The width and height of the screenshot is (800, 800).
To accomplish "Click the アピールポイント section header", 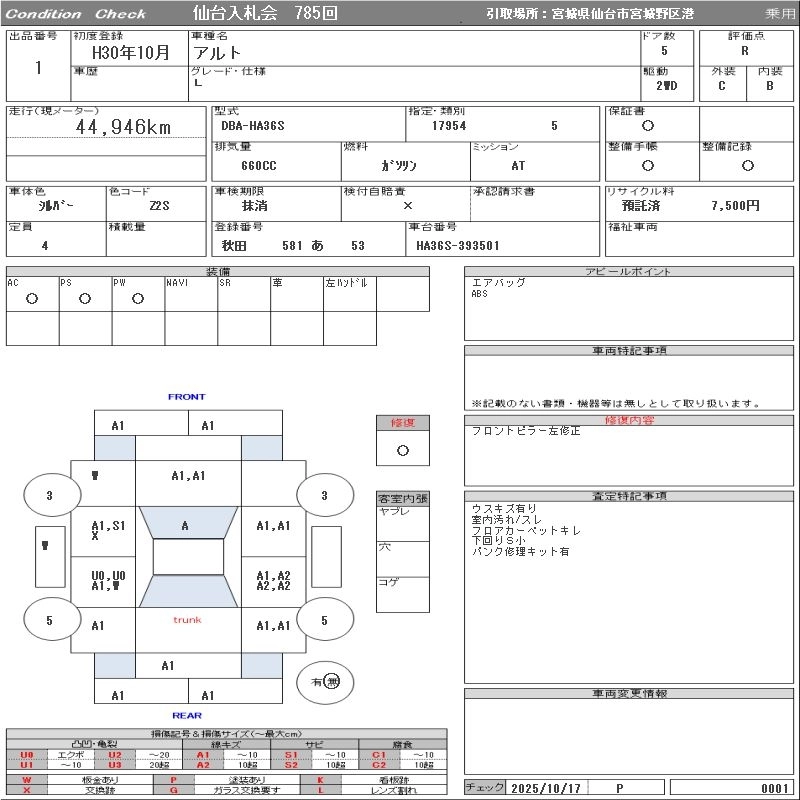I will (x=629, y=272).
